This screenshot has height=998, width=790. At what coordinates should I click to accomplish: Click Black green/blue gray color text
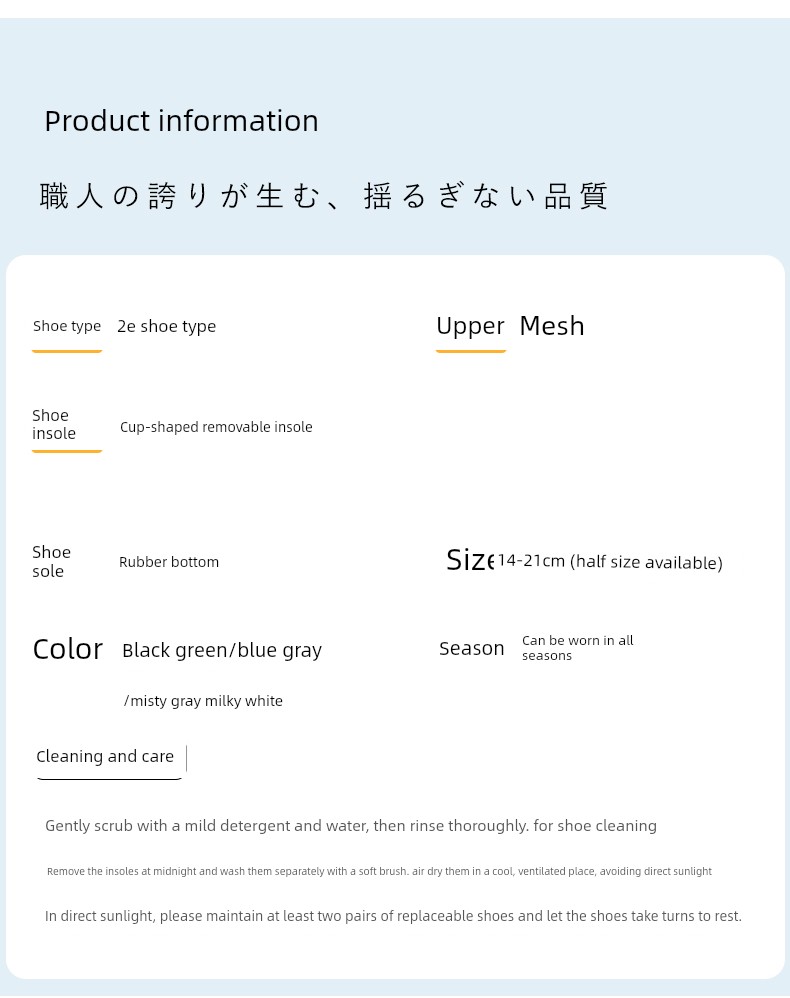[x=222, y=650]
